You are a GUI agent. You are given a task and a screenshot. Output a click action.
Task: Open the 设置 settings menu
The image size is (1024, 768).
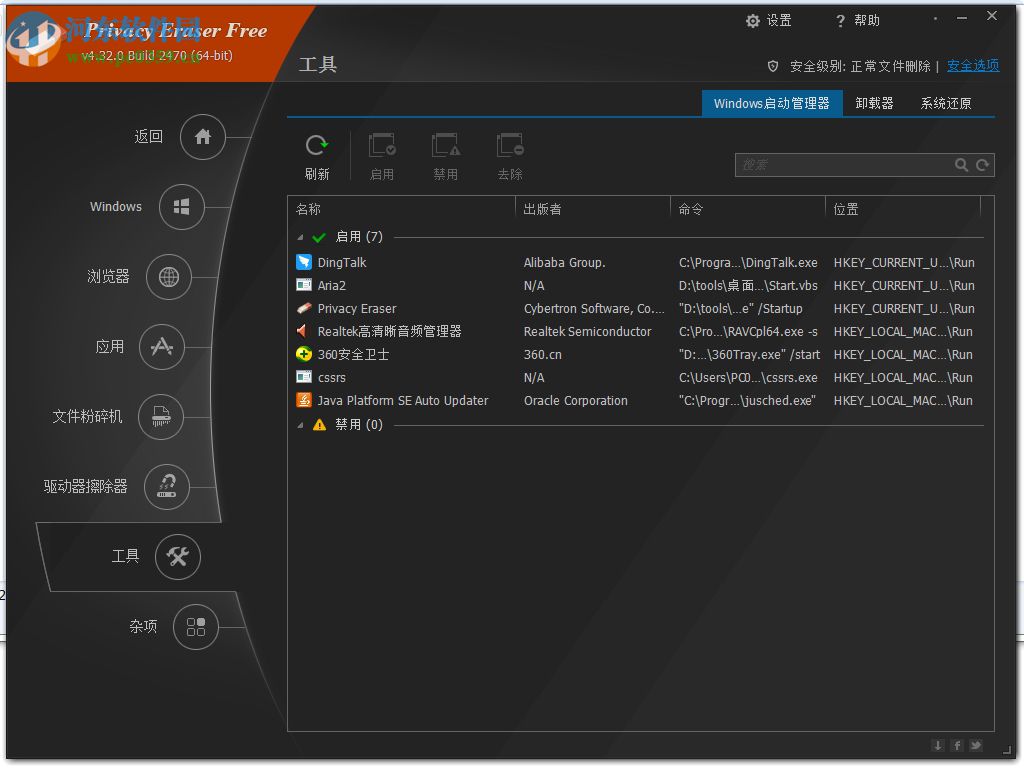[x=769, y=20]
